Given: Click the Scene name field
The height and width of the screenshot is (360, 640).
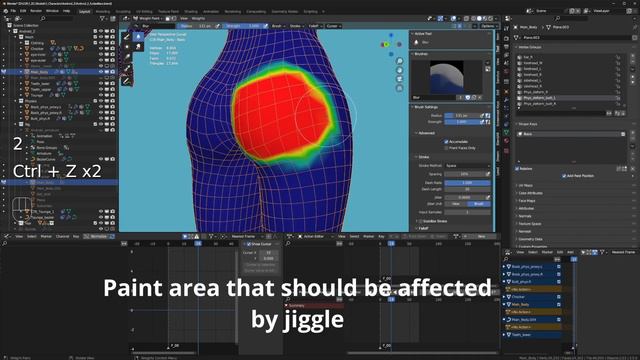Looking at the screenshot, I should (x=552, y=11).
